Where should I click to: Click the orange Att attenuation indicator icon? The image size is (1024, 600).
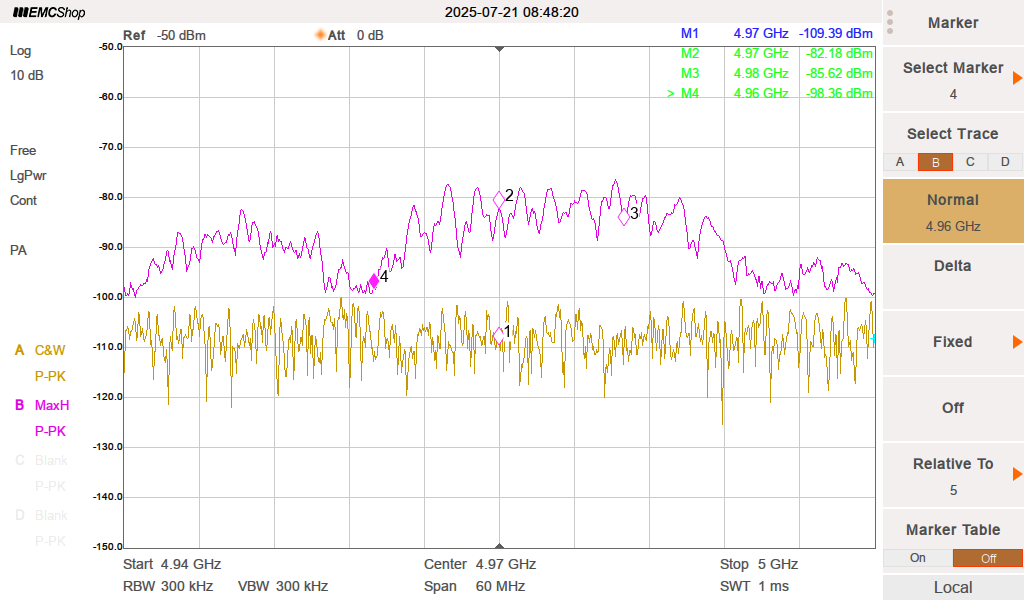[320, 35]
